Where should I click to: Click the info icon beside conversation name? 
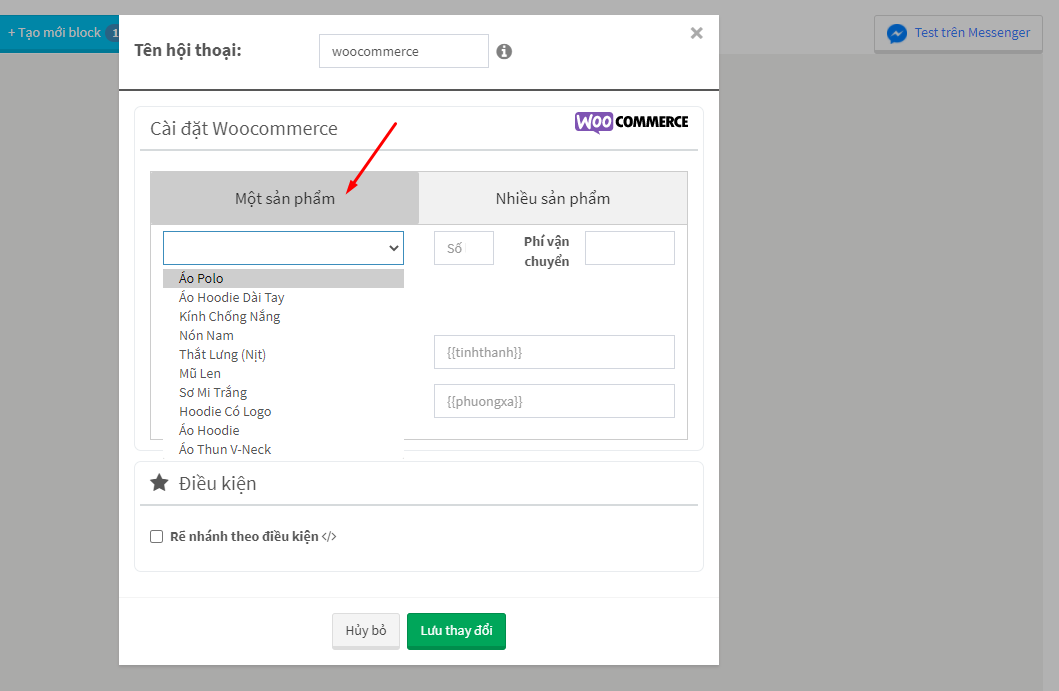(x=504, y=51)
